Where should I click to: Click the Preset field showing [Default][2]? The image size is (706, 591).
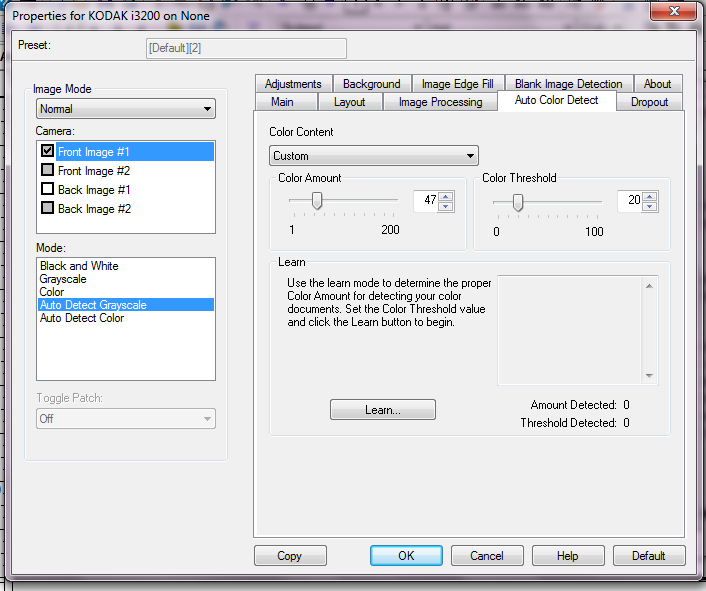coord(246,48)
